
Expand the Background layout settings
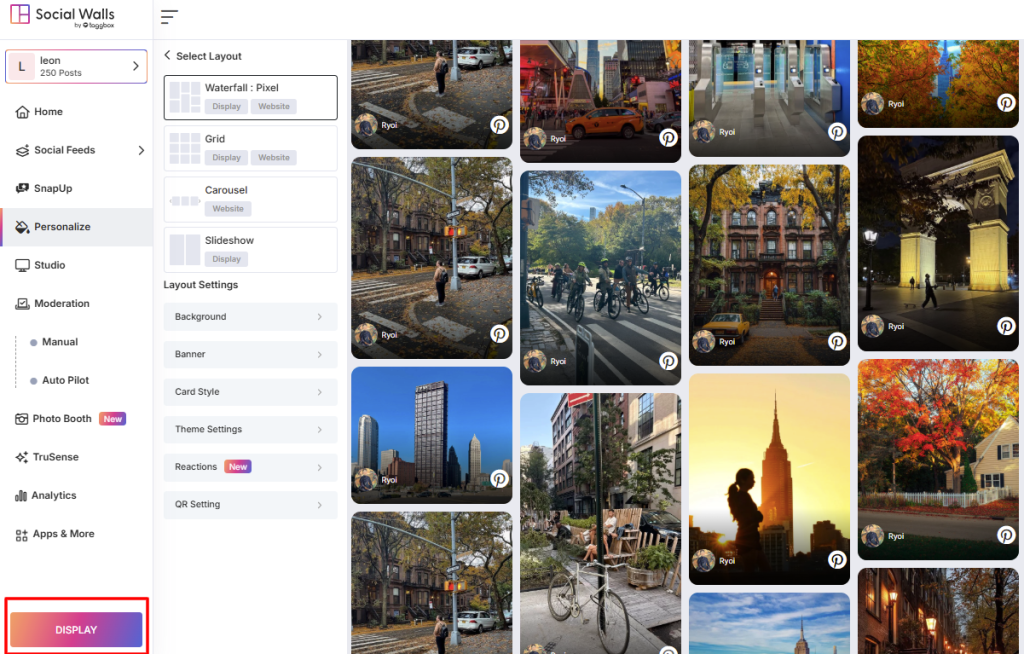[x=250, y=317]
